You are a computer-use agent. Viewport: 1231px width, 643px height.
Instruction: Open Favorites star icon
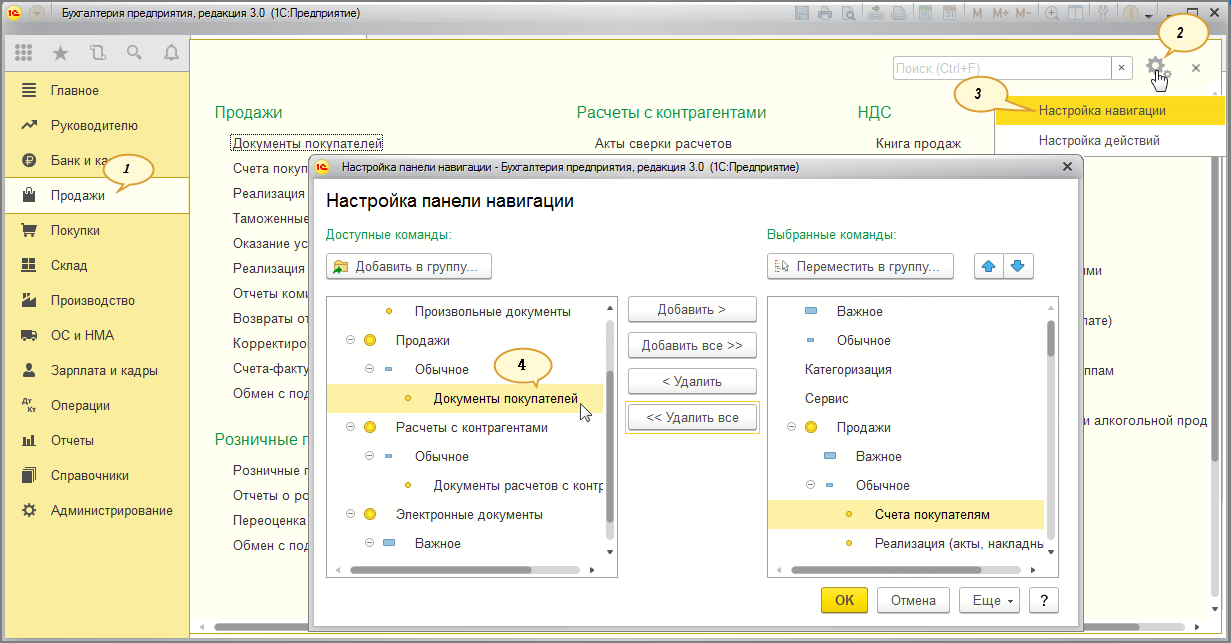click(x=60, y=53)
